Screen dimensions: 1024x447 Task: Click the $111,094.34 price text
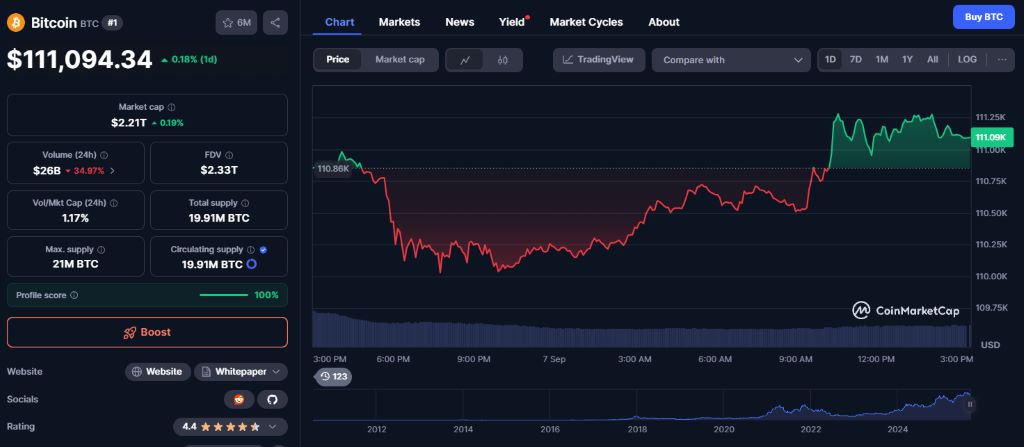coord(80,59)
